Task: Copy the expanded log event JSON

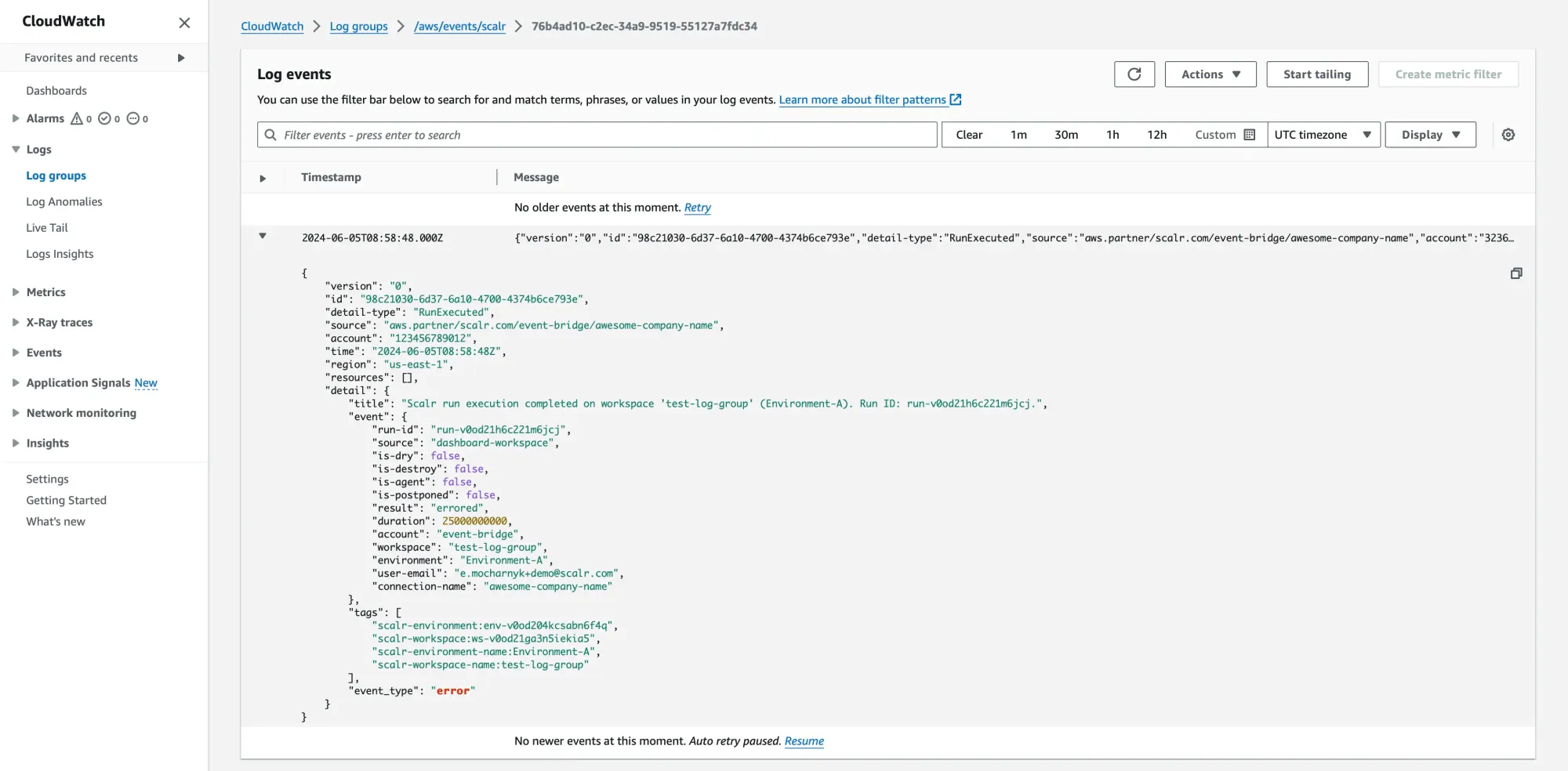Action: click(x=1516, y=273)
